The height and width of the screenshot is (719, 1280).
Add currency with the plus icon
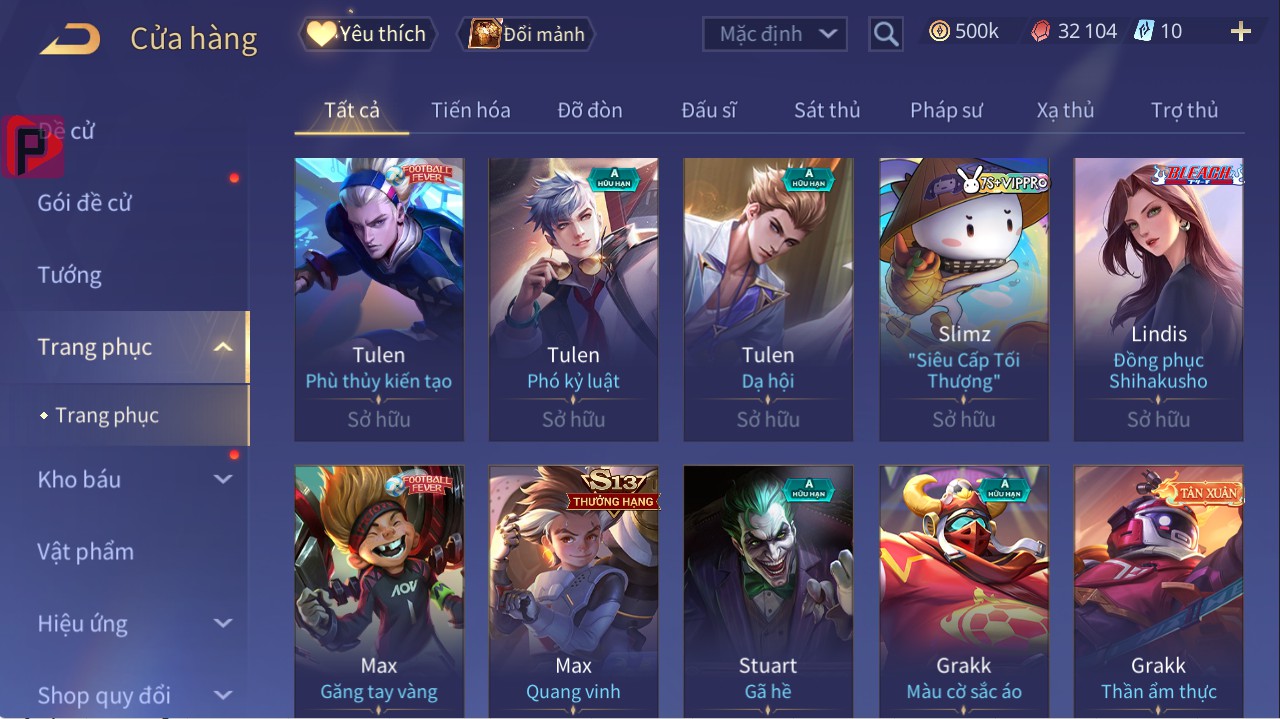(1241, 32)
